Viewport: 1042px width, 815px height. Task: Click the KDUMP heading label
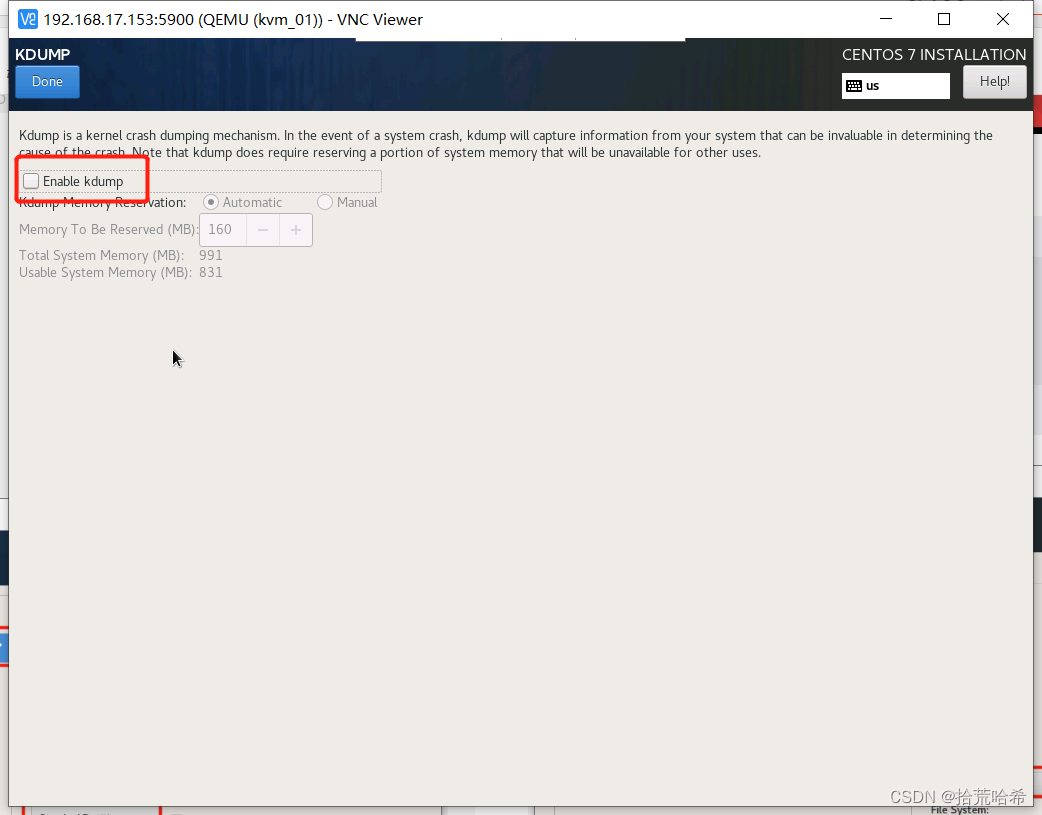pos(42,54)
